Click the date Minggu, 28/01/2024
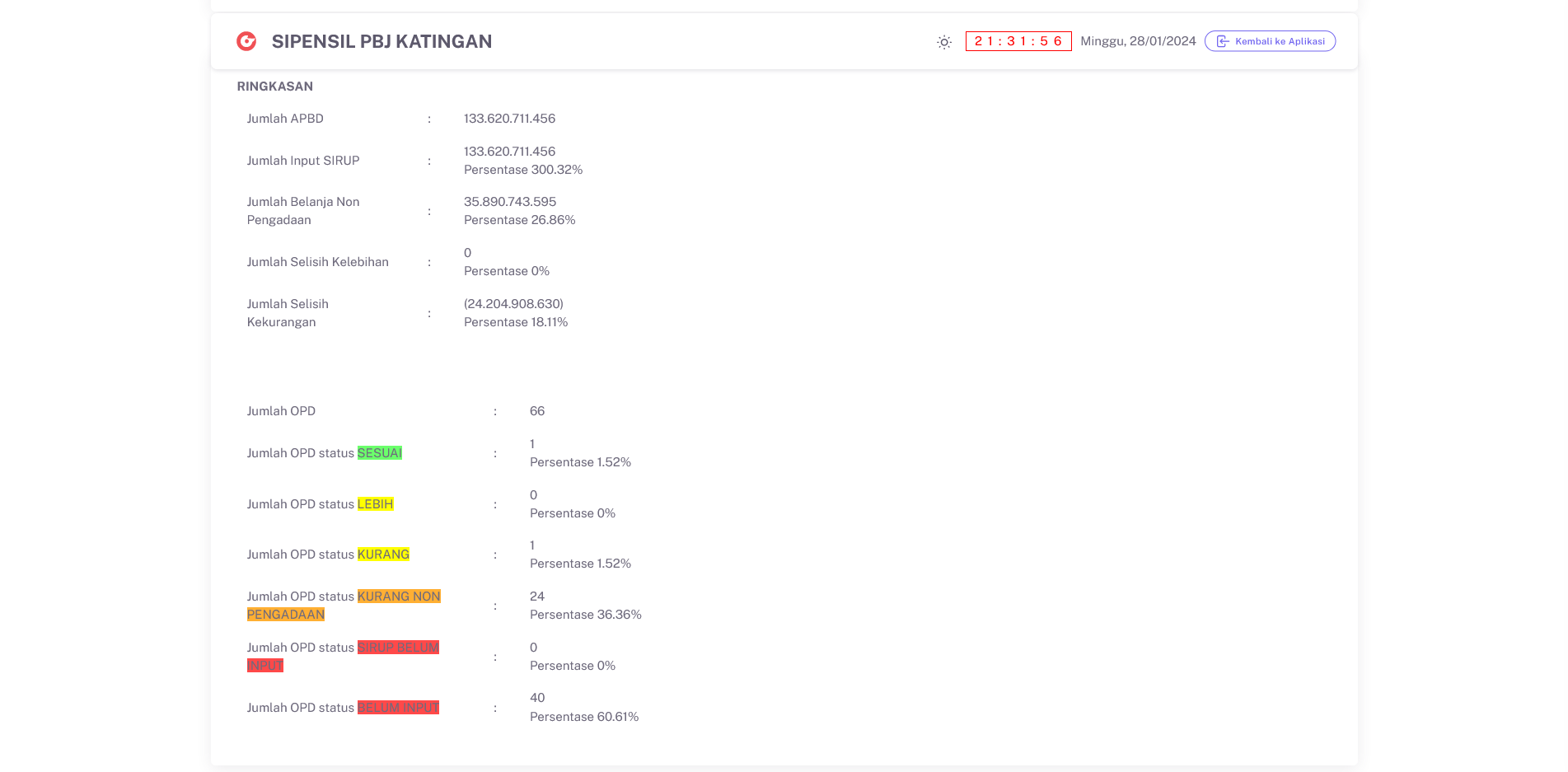Image resolution: width=1568 pixels, height=772 pixels. click(1138, 41)
